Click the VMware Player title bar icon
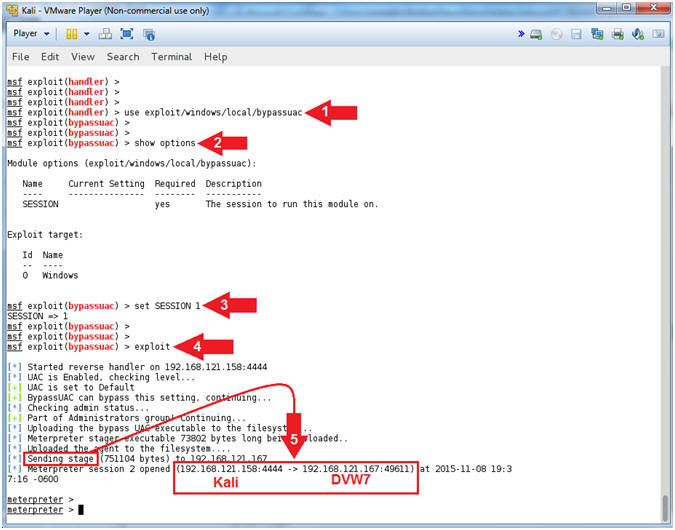Screen dimensions: 675x530 pyautogui.click(x=12, y=10)
